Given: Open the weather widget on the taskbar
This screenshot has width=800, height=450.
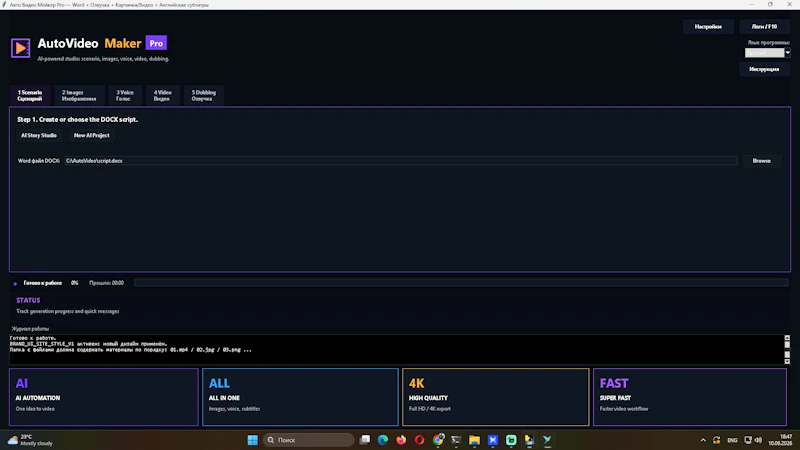Looking at the screenshot, I should click(x=31, y=440).
